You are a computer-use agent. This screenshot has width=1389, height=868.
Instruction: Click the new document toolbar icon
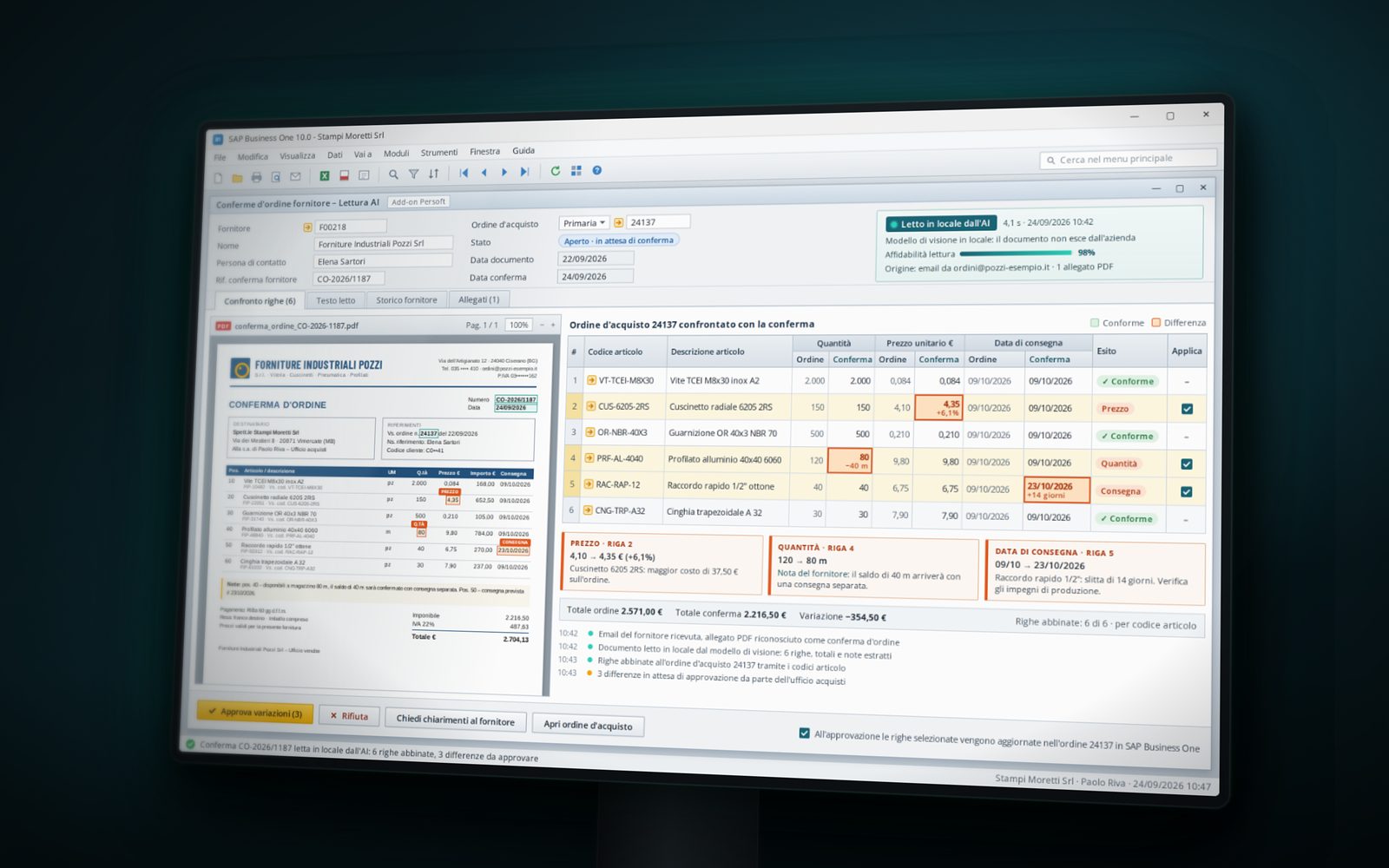(218, 178)
